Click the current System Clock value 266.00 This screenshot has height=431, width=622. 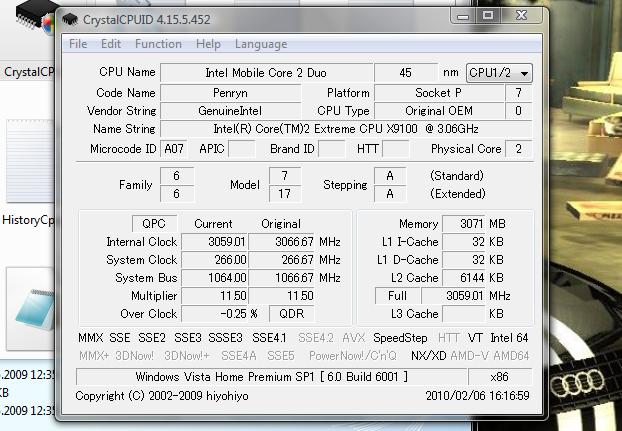coord(214,260)
